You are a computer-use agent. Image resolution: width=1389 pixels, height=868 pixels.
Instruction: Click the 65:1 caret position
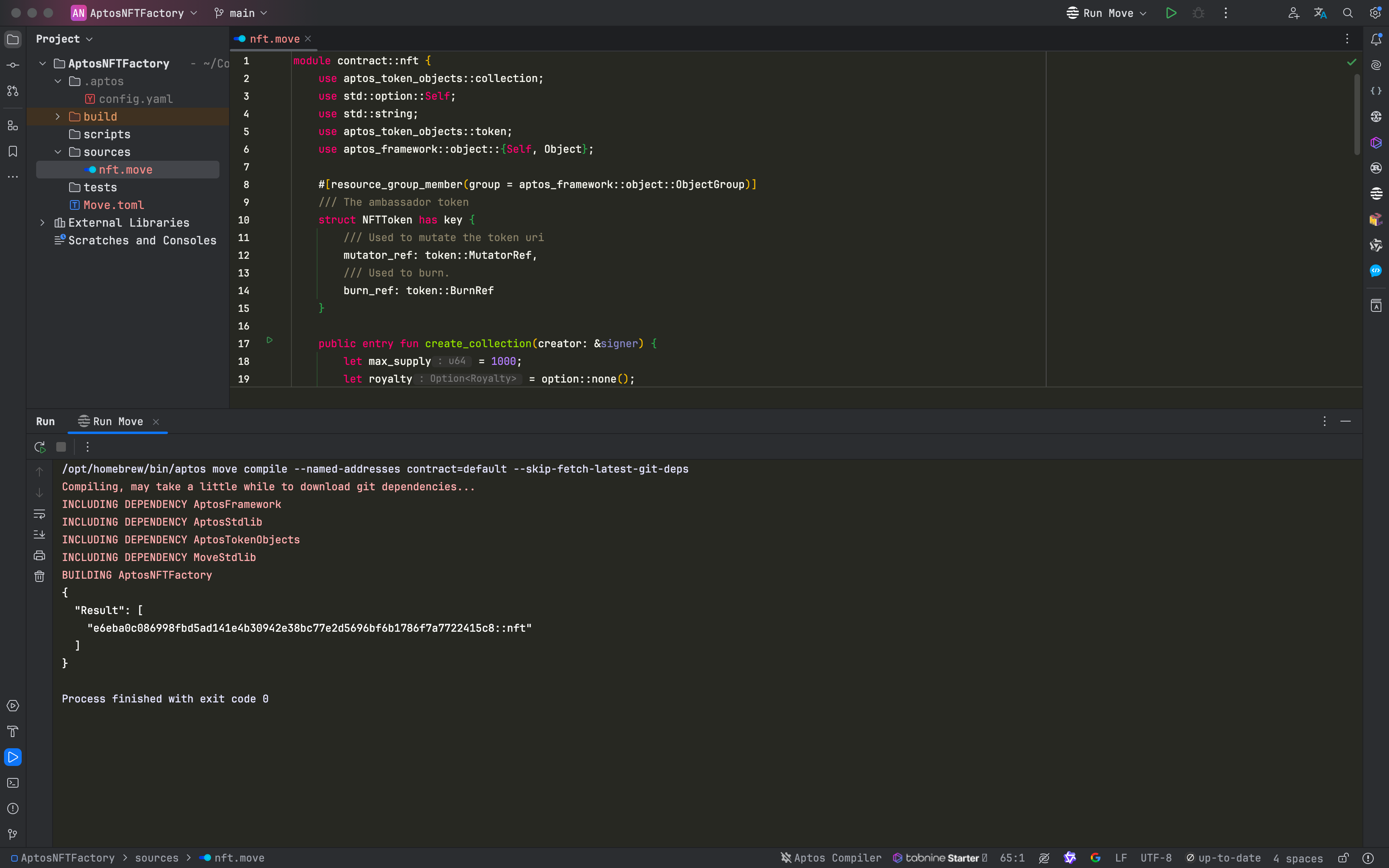click(1012, 858)
